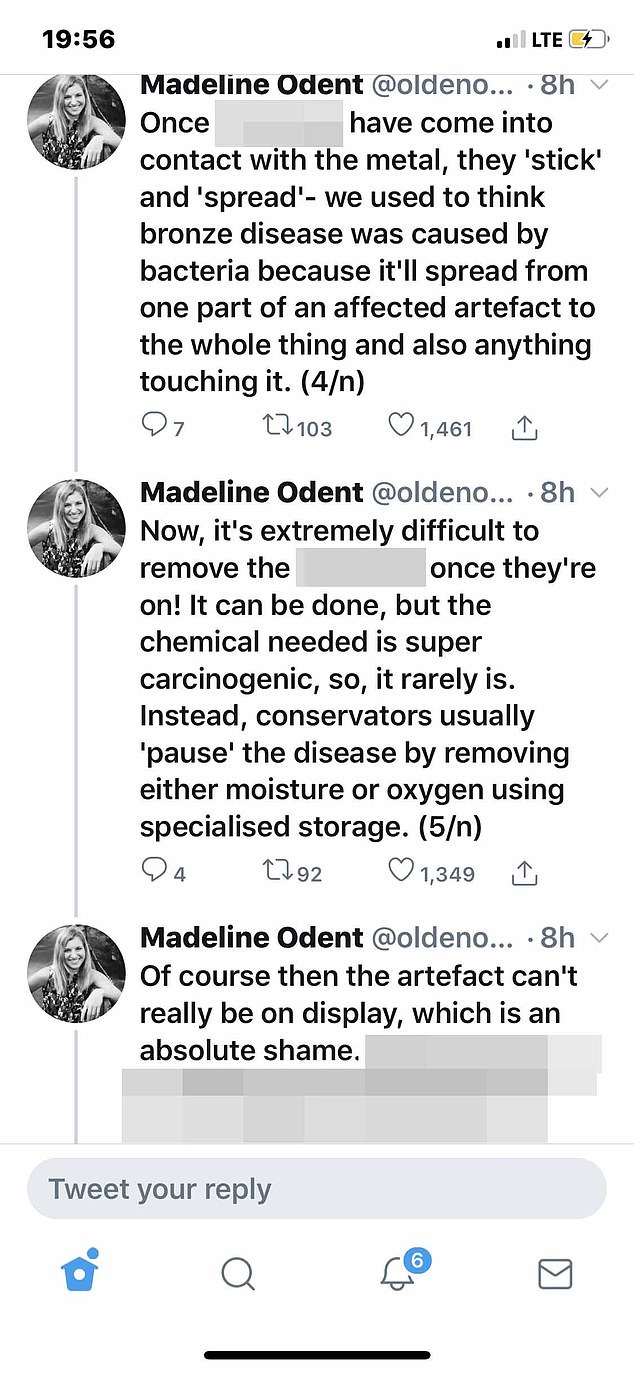The height and width of the screenshot is (1373, 634).
Task: Share the (4/n) tweet
Action: [525, 428]
